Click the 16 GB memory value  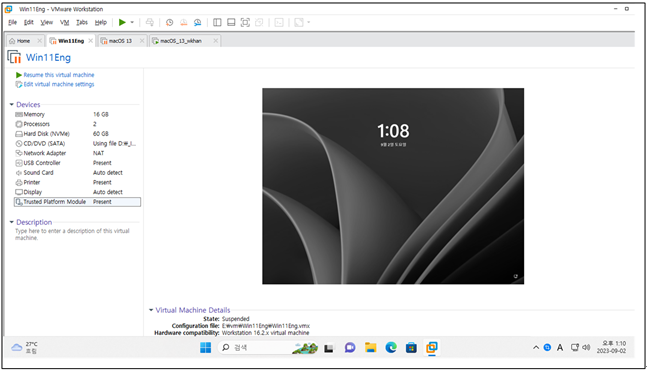pos(101,114)
